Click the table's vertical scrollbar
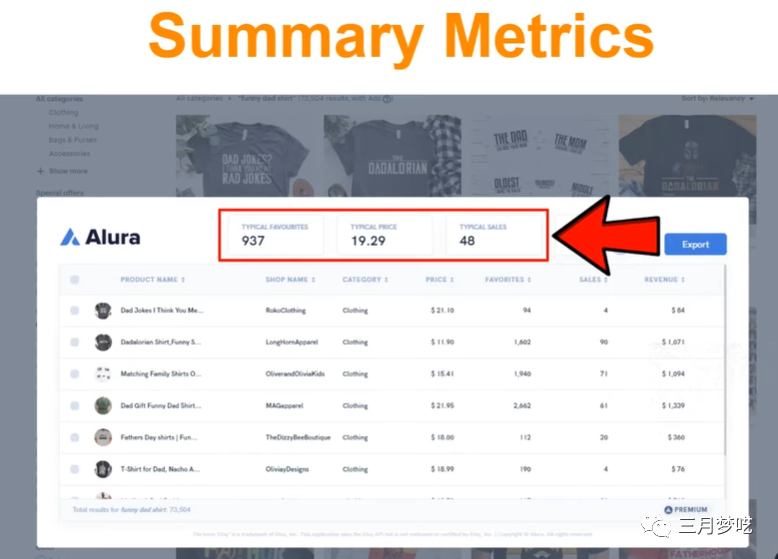Viewport: 778px width, 559px height. [725, 360]
